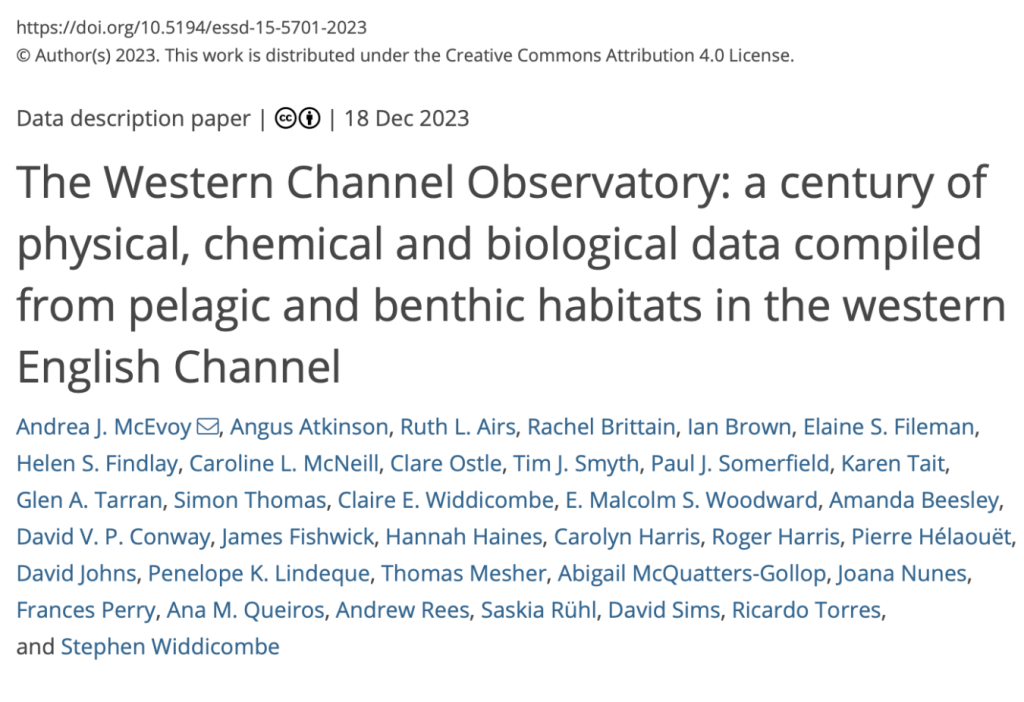1024x702 pixels.
Task: Click author Karen Tait
Action: click(x=893, y=464)
